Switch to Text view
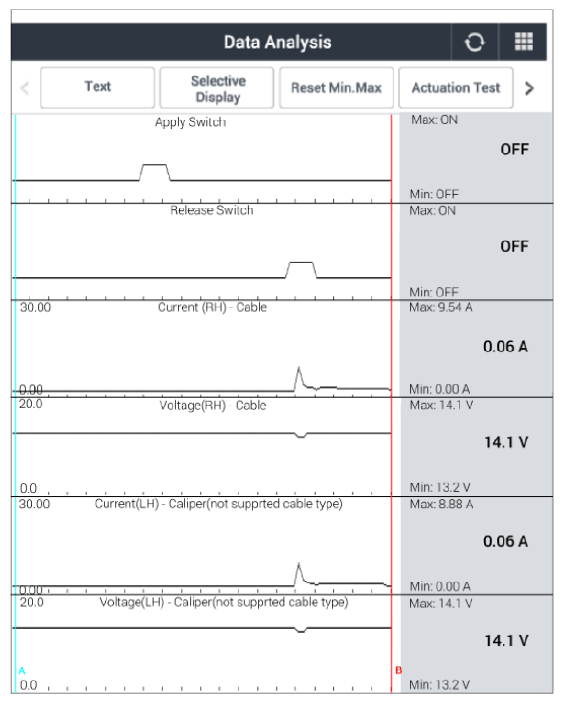Viewport: 563px width, 703px height. coord(97,87)
